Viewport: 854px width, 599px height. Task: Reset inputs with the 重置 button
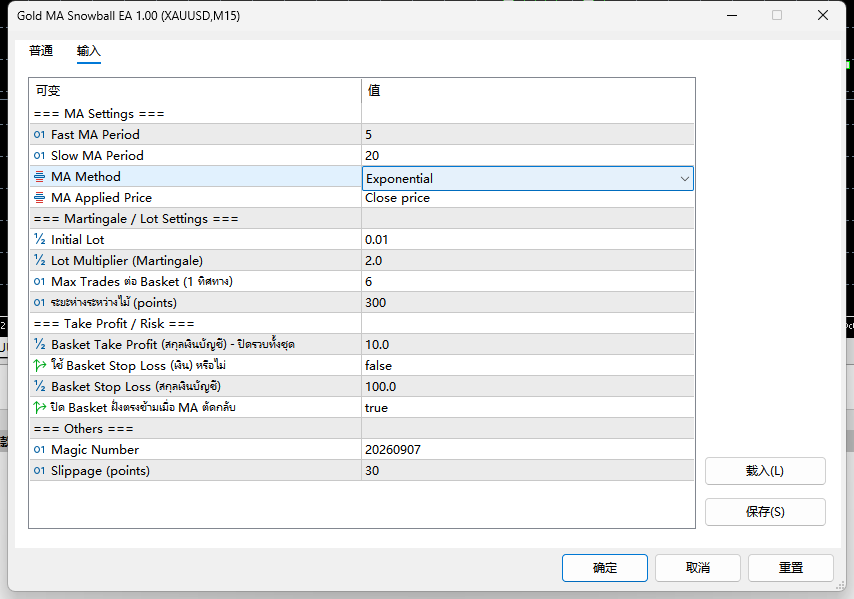coord(791,568)
